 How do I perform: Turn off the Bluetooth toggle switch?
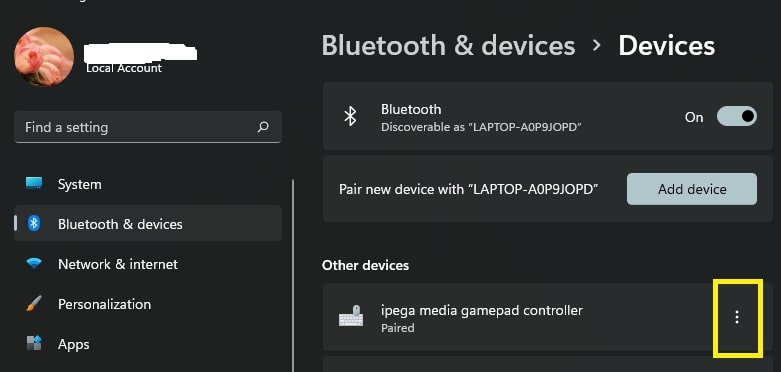pos(737,117)
